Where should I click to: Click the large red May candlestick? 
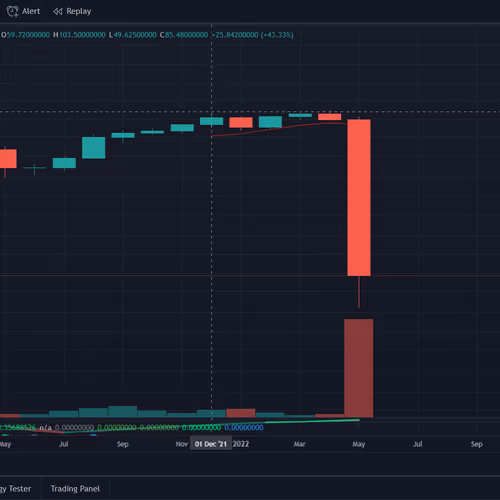(359, 198)
